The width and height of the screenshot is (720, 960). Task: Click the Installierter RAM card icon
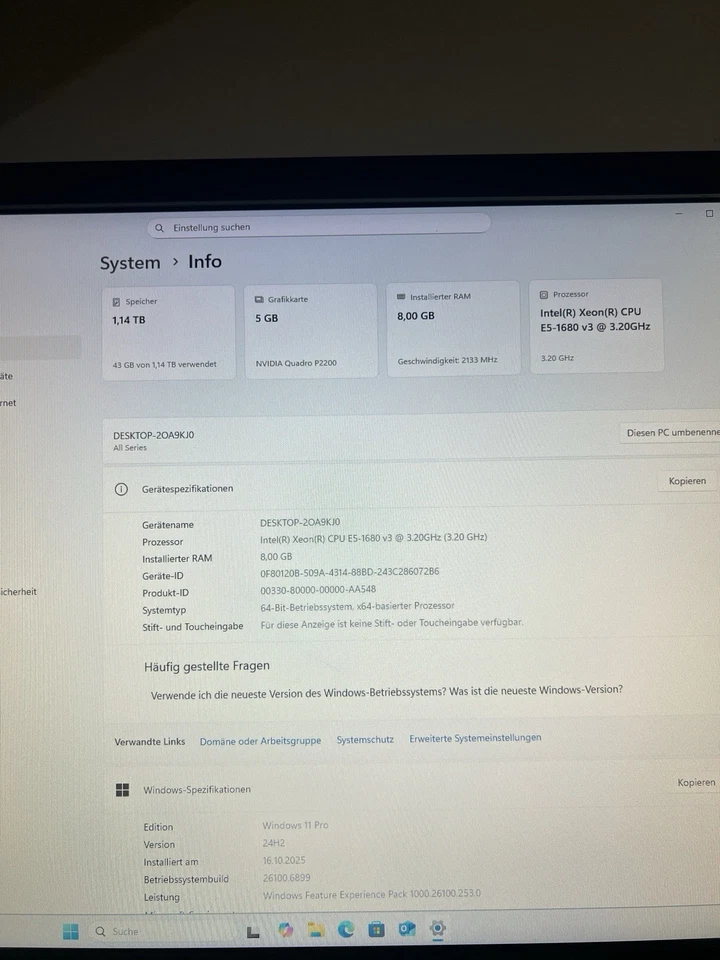click(x=401, y=297)
